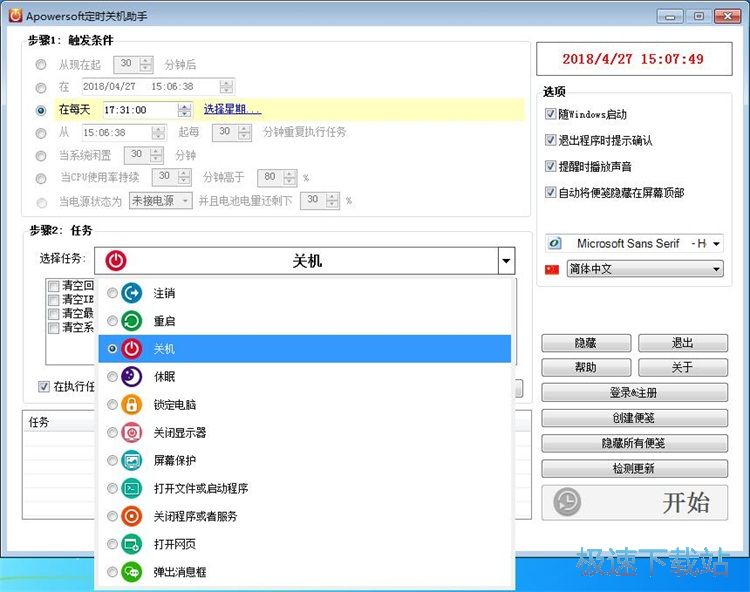Click the green popup message (弹出消息框) icon
Screen dimensions: 750x592
(x=132, y=572)
